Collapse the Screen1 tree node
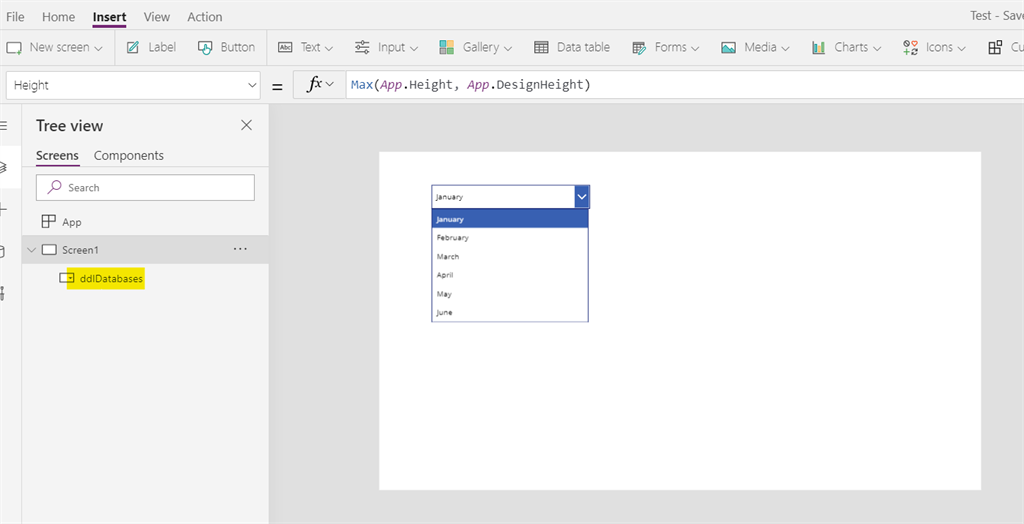1024x524 pixels. (x=31, y=250)
